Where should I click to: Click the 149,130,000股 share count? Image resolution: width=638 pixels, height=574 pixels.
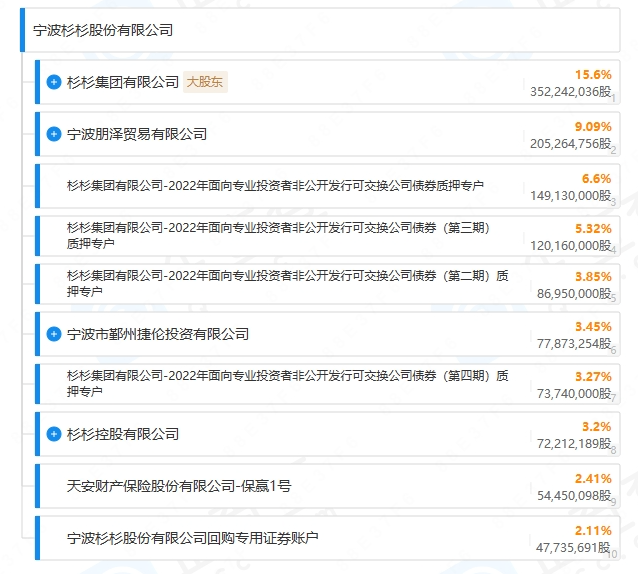click(x=570, y=196)
